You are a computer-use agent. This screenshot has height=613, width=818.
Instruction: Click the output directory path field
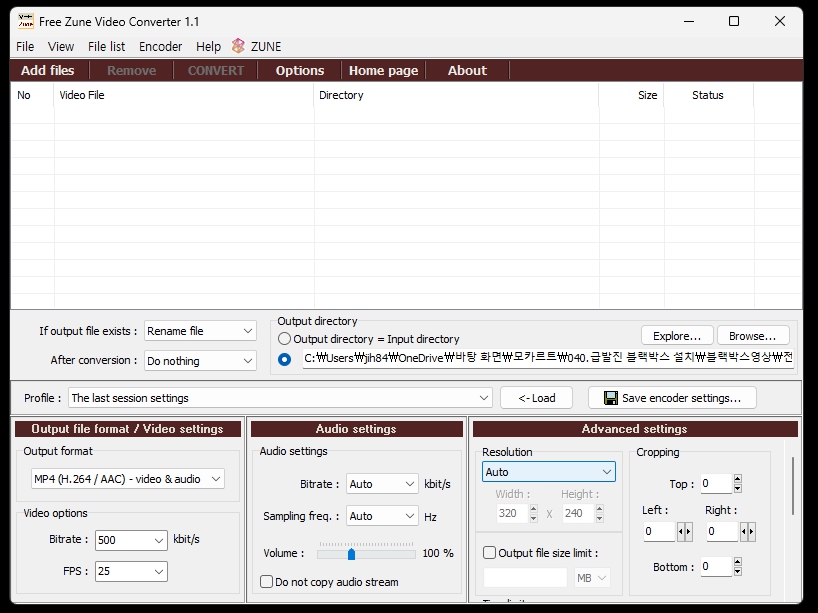pos(548,358)
